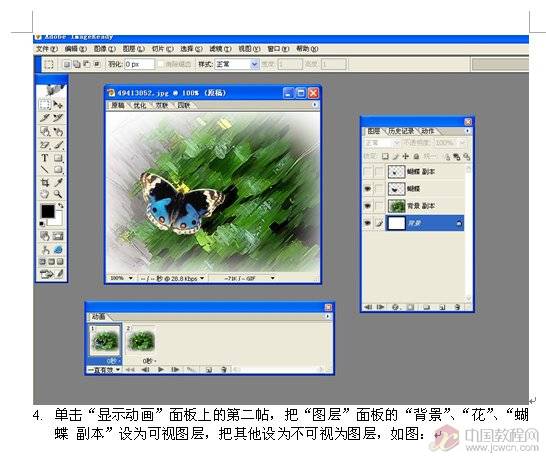The width and height of the screenshot is (546, 458).
Task: Open the 文件 File menu
Action: click(47, 49)
